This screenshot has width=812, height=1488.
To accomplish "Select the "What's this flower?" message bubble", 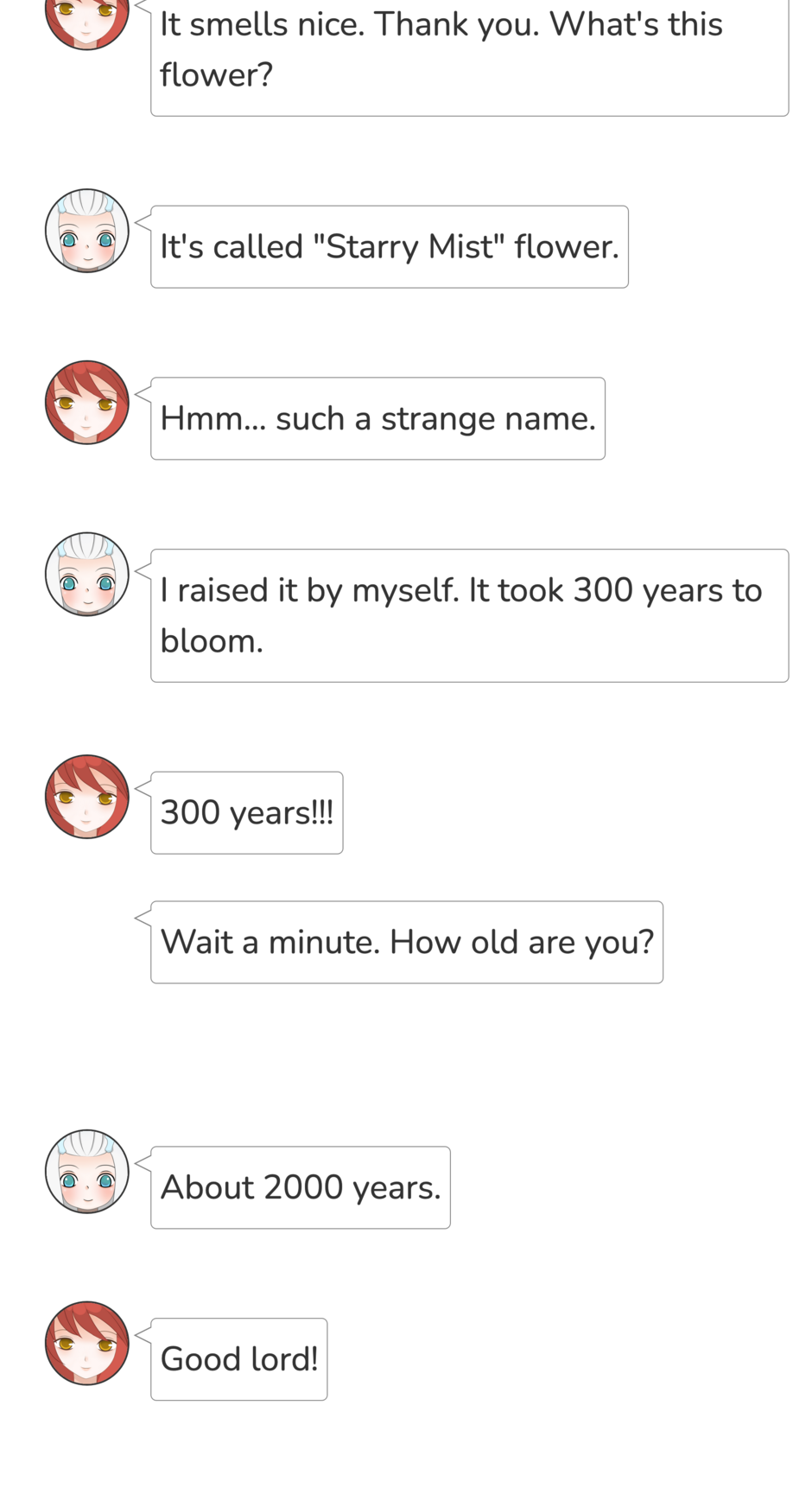I will click(x=469, y=52).
